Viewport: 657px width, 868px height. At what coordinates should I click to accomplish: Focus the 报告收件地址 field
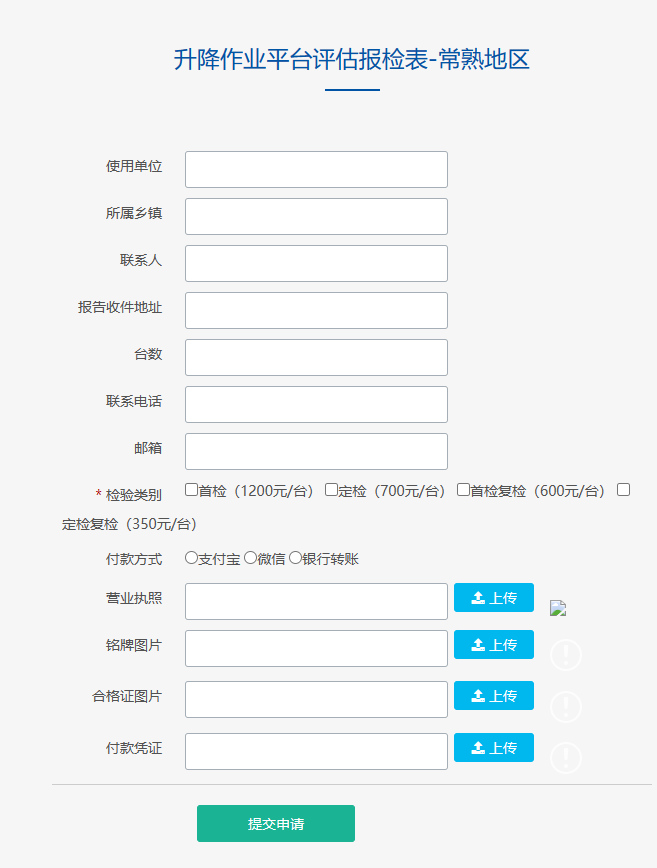[316, 310]
